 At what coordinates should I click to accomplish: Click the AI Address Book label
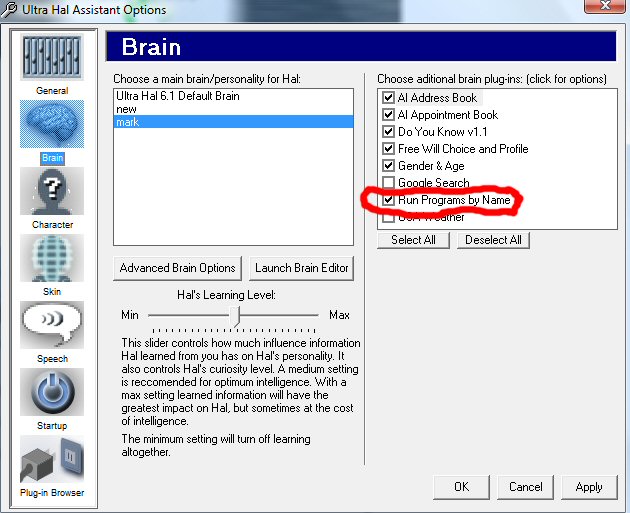(437, 98)
